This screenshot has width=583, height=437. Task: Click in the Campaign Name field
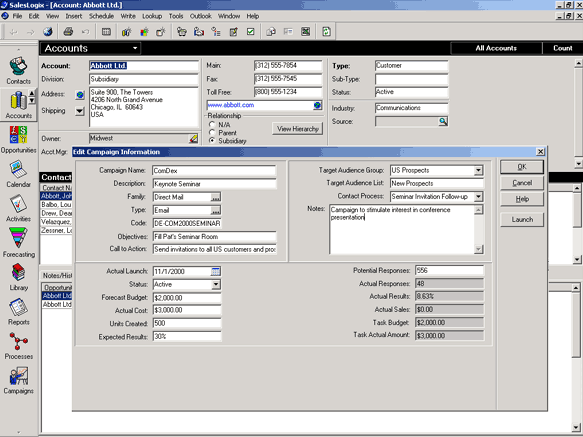coord(214,171)
